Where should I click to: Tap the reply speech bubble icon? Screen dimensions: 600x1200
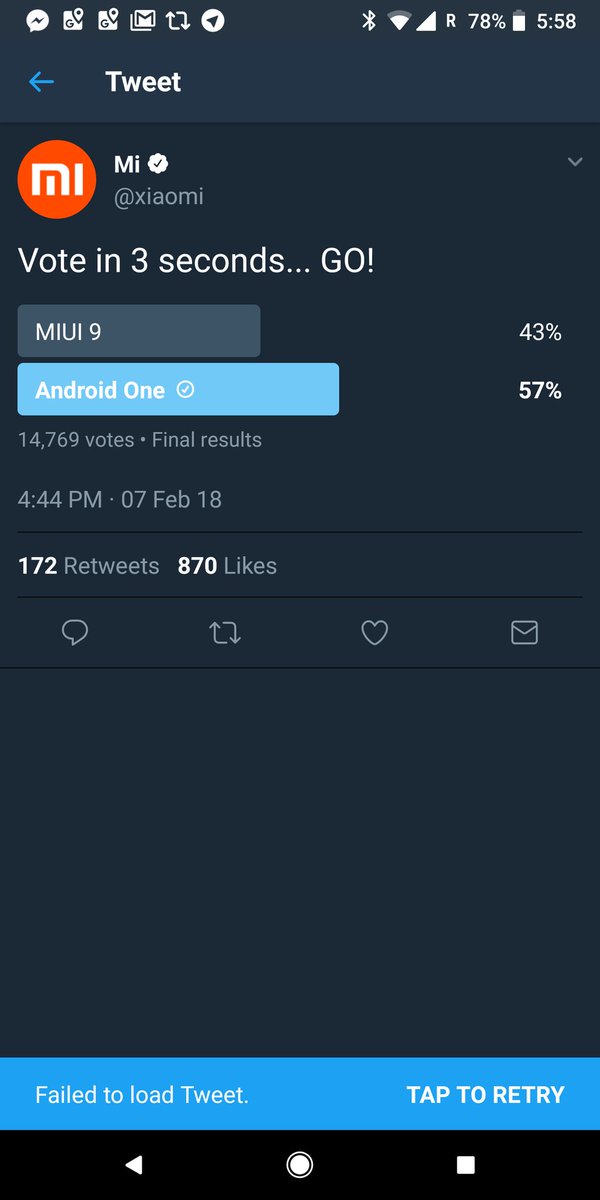[75, 632]
